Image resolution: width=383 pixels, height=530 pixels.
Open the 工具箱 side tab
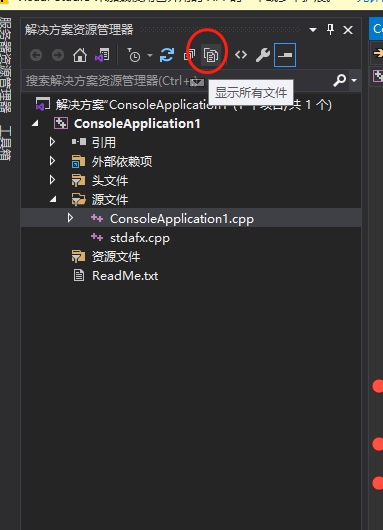[x=6, y=143]
